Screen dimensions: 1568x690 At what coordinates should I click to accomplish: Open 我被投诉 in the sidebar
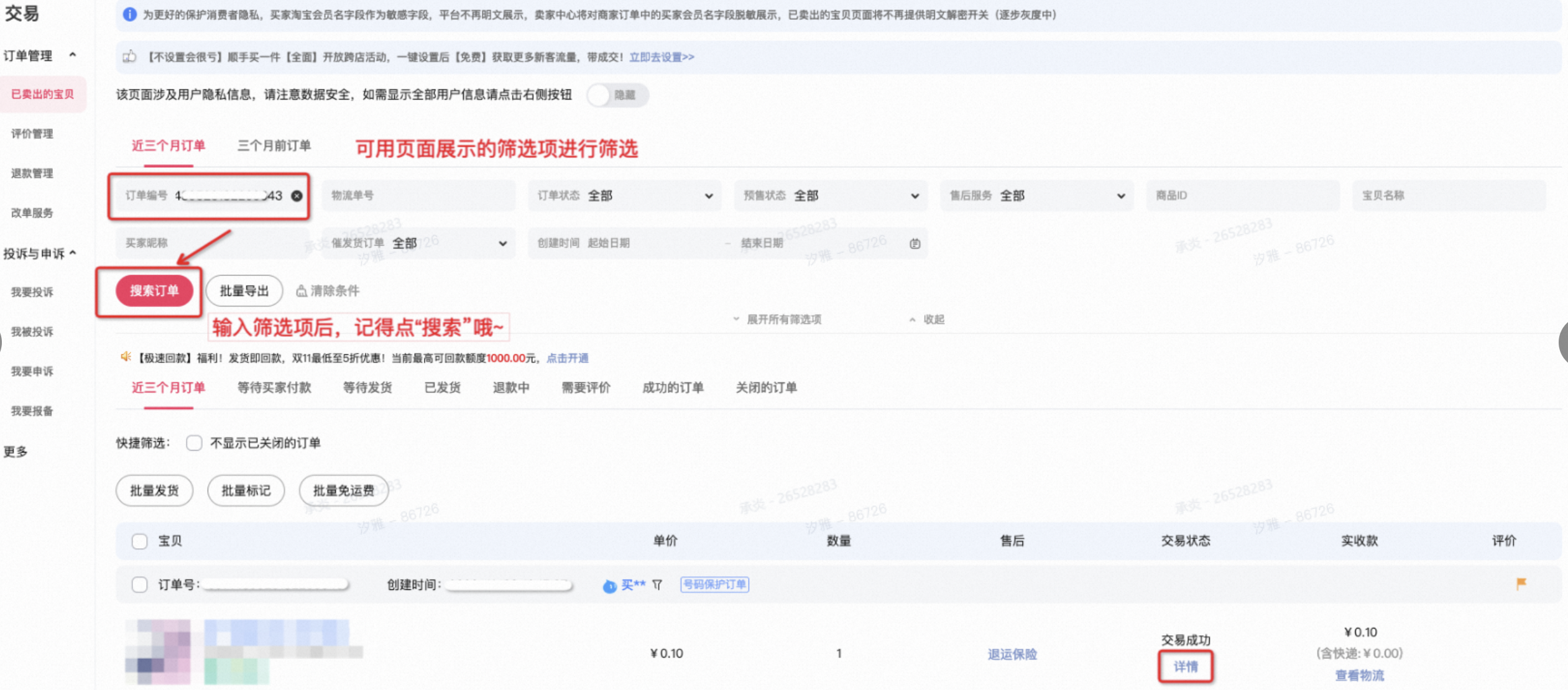(32, 332)
